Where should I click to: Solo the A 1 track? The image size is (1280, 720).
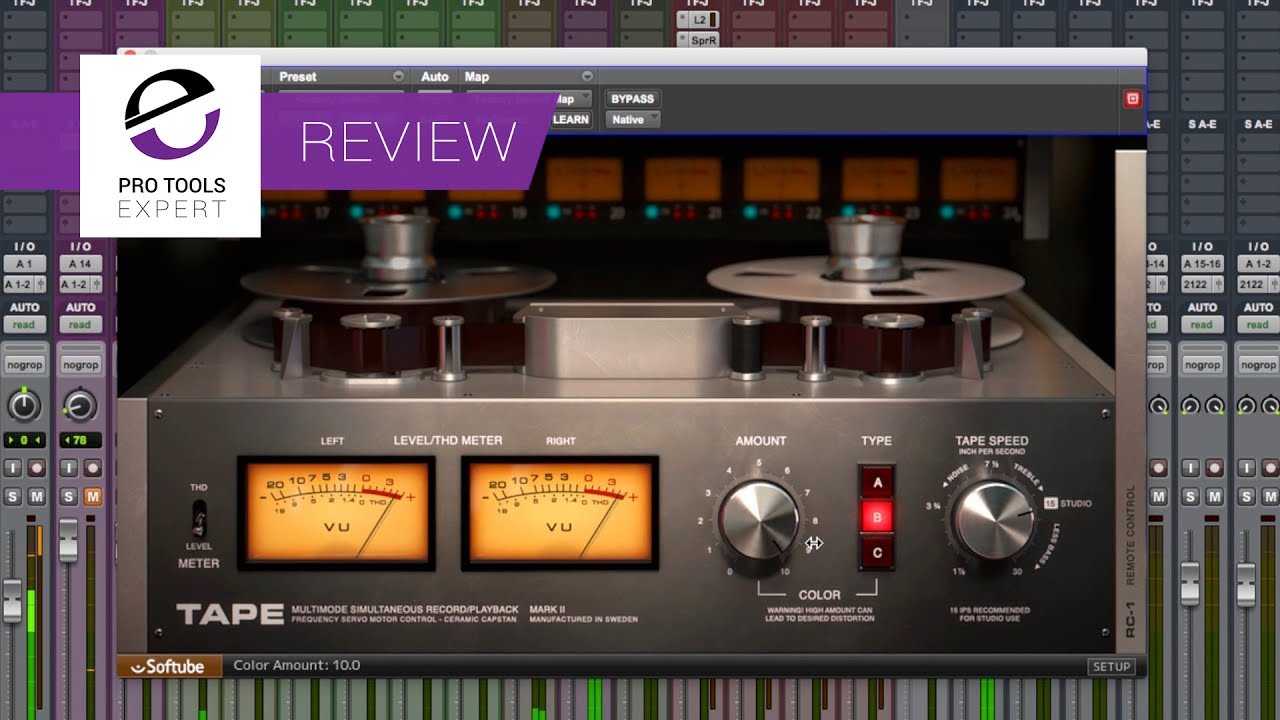14,497
